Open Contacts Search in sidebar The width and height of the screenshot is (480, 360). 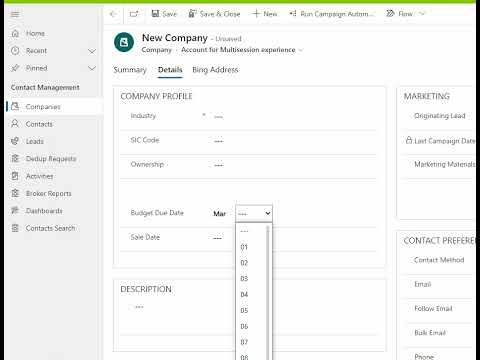(51, 228)
